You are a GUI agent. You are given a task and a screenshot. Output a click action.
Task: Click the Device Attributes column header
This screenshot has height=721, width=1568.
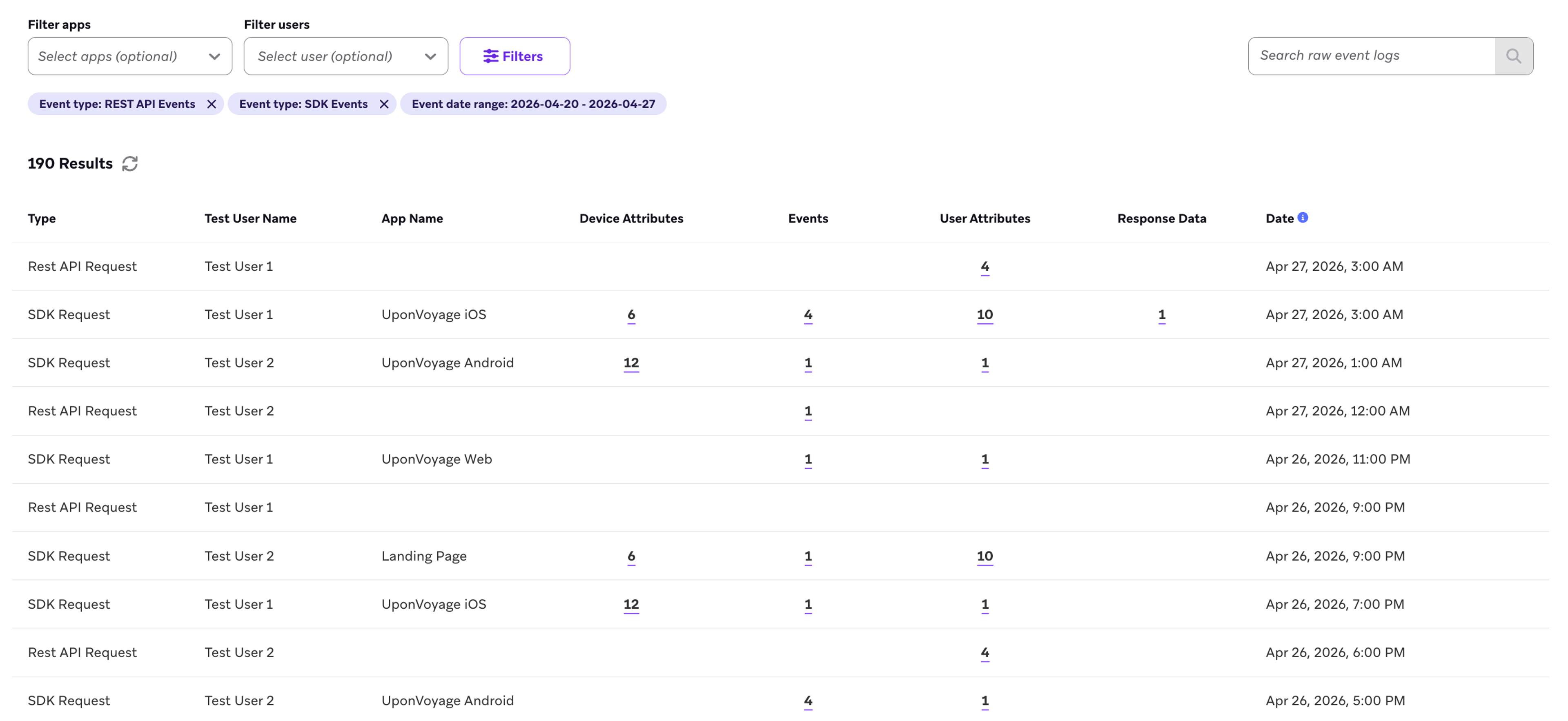tap(631, 218)
